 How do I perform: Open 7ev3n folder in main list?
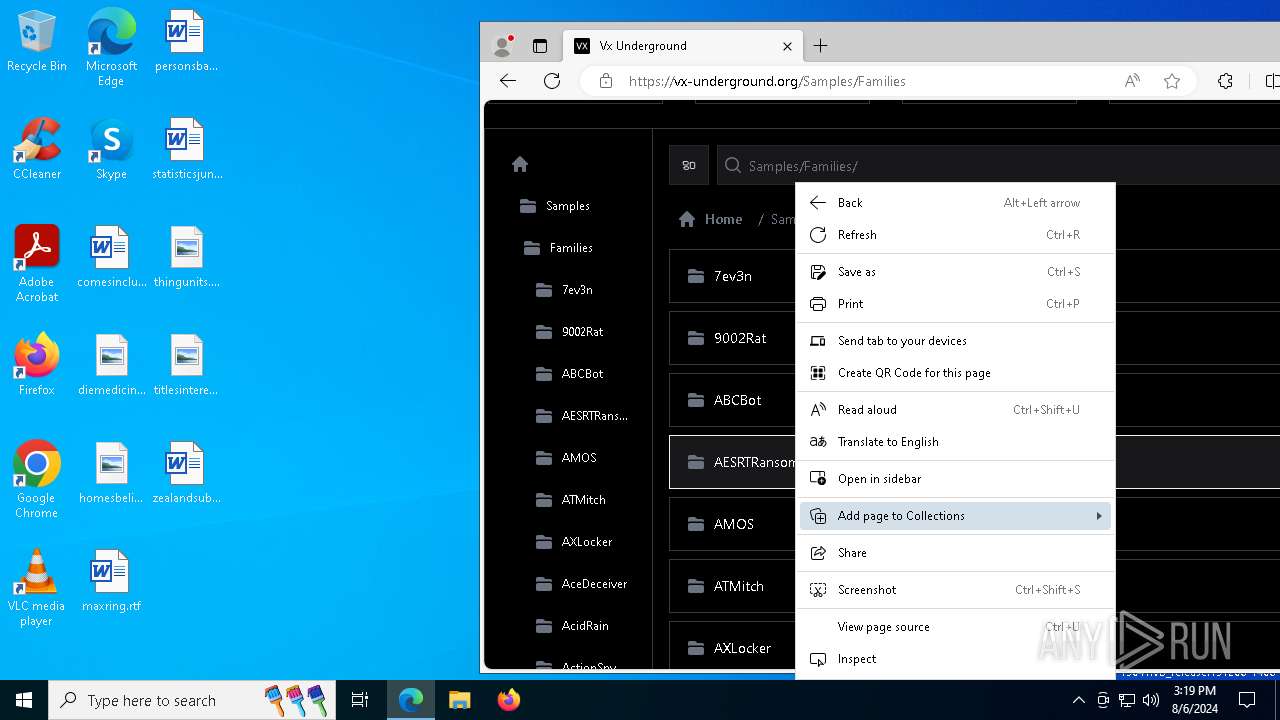tap(733, 276)
